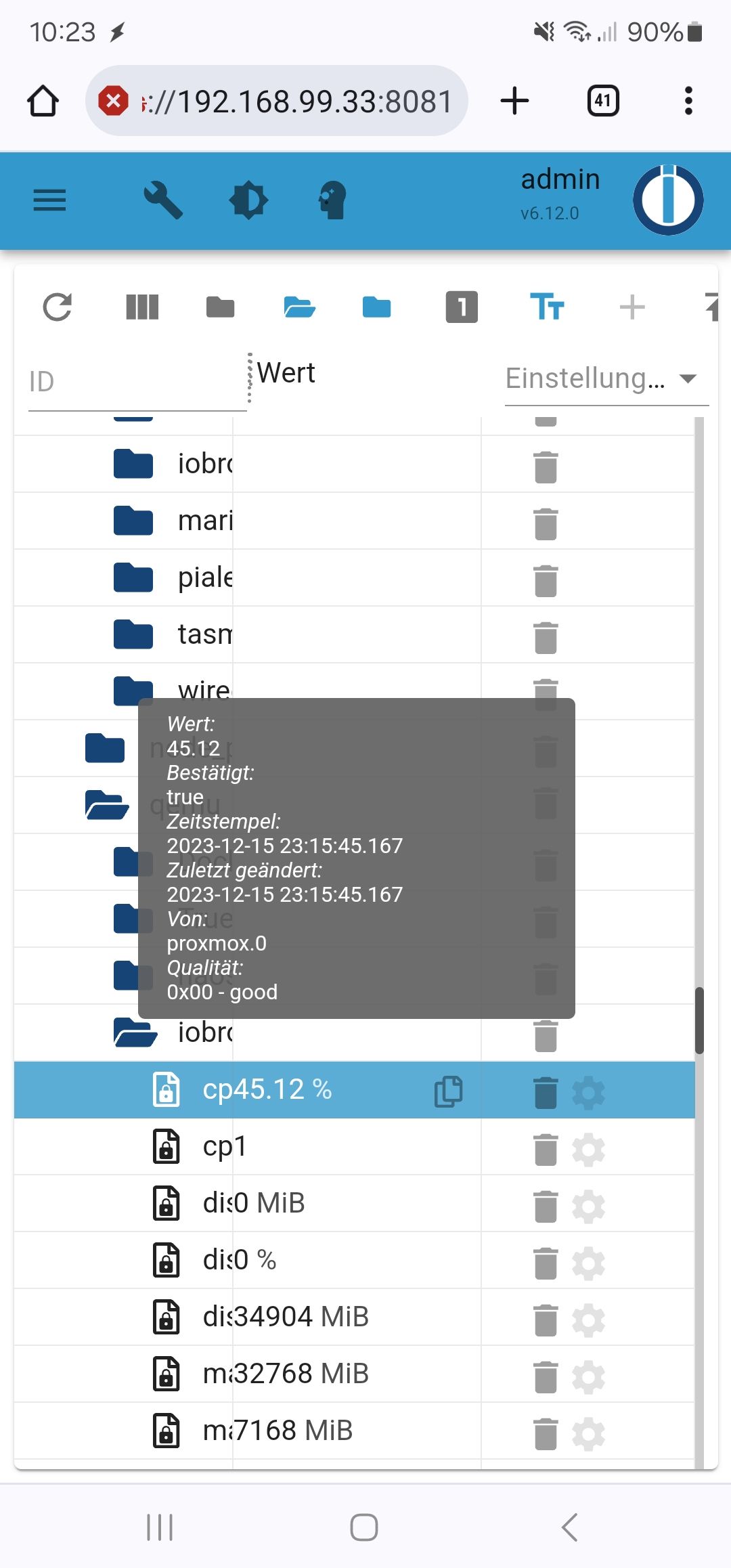Screen dimensions: 731x1568
Task: Open the hamburger navigation menu
Action: [49, 200]
